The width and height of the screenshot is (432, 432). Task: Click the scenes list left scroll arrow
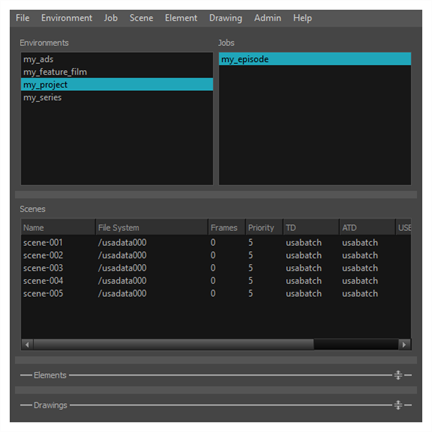(27, 344)
